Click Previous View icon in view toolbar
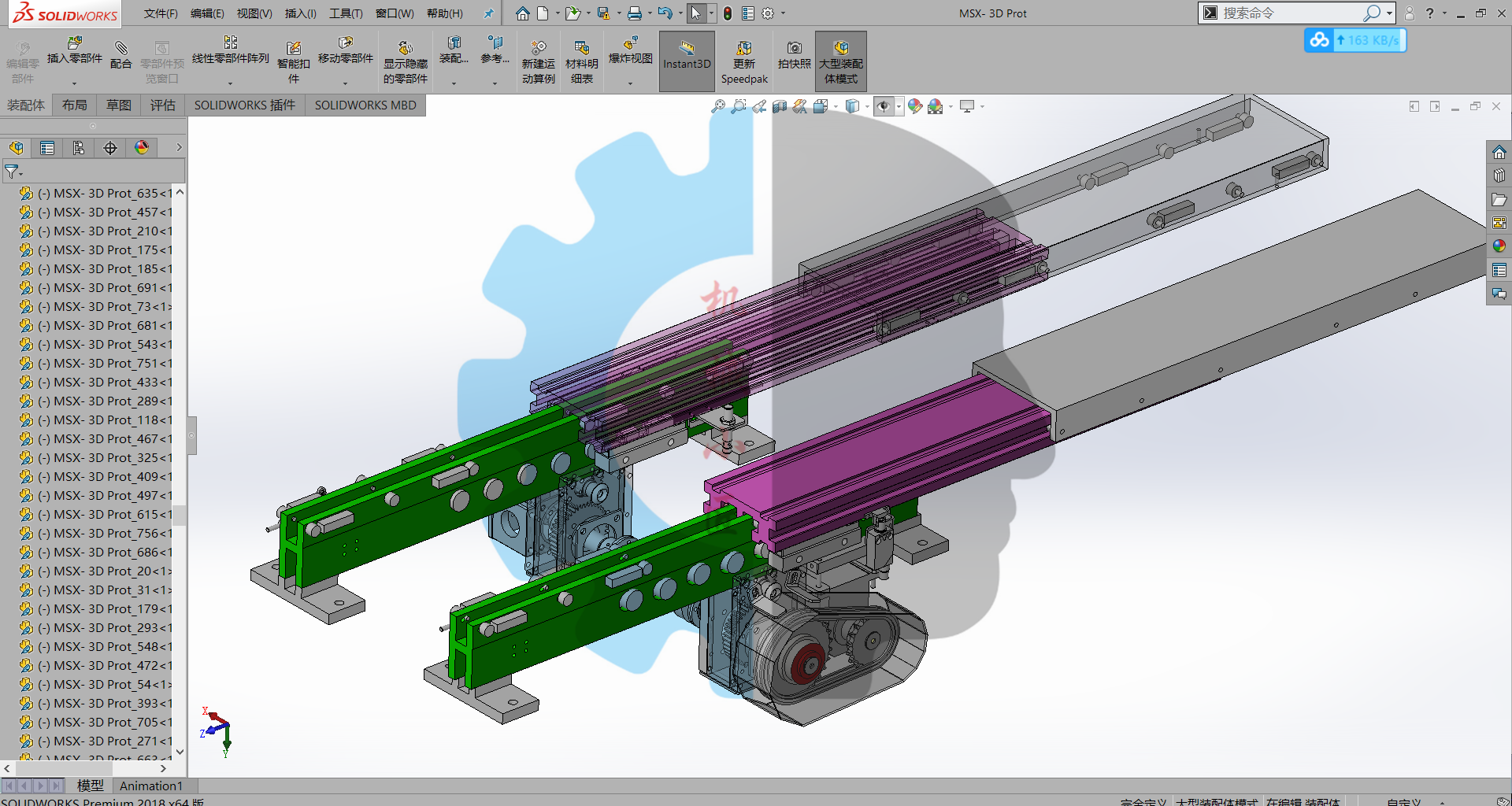Screen dimensions: 1512x806 point(759,106)
